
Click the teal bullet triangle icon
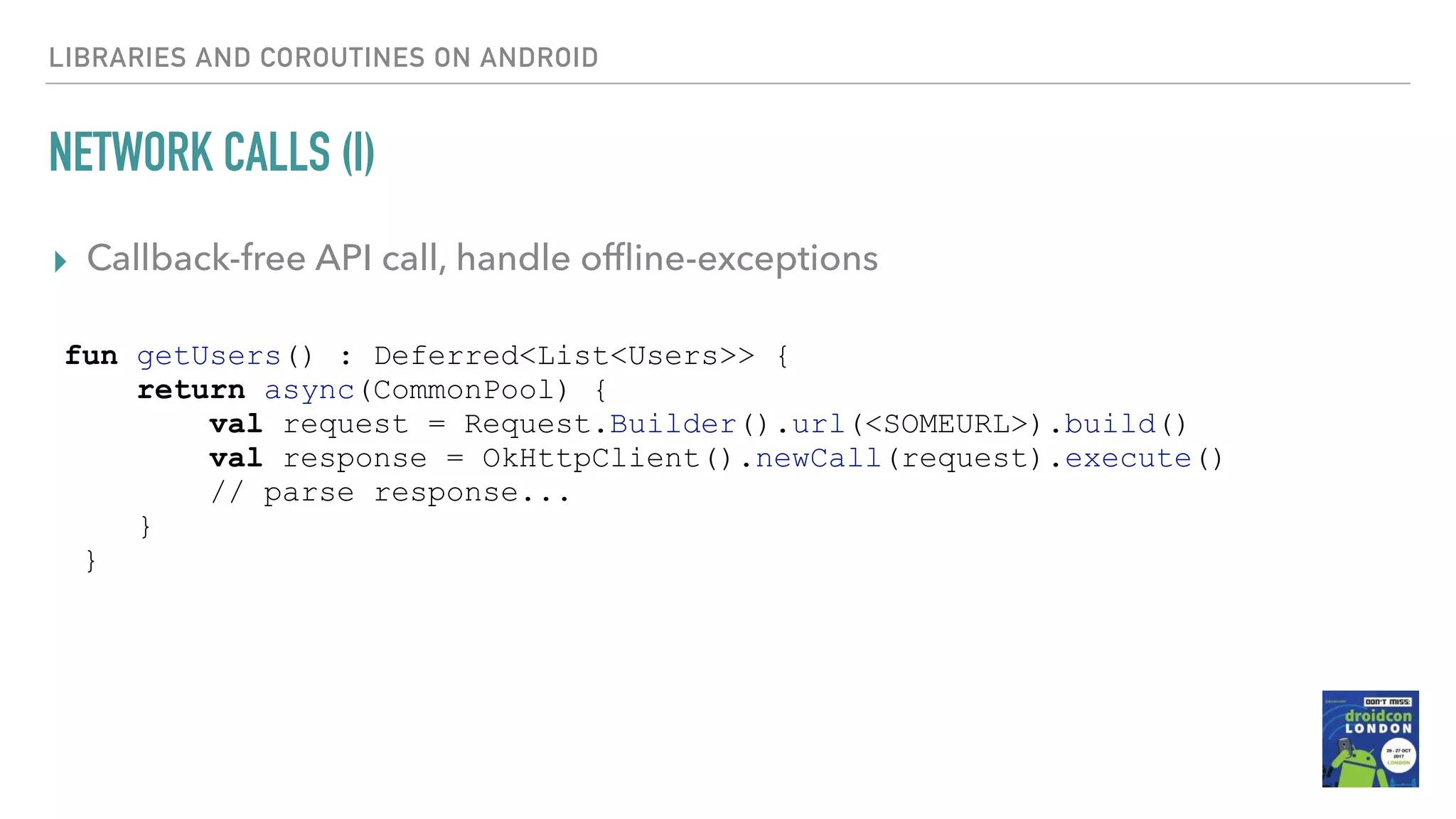coord(60,262)
